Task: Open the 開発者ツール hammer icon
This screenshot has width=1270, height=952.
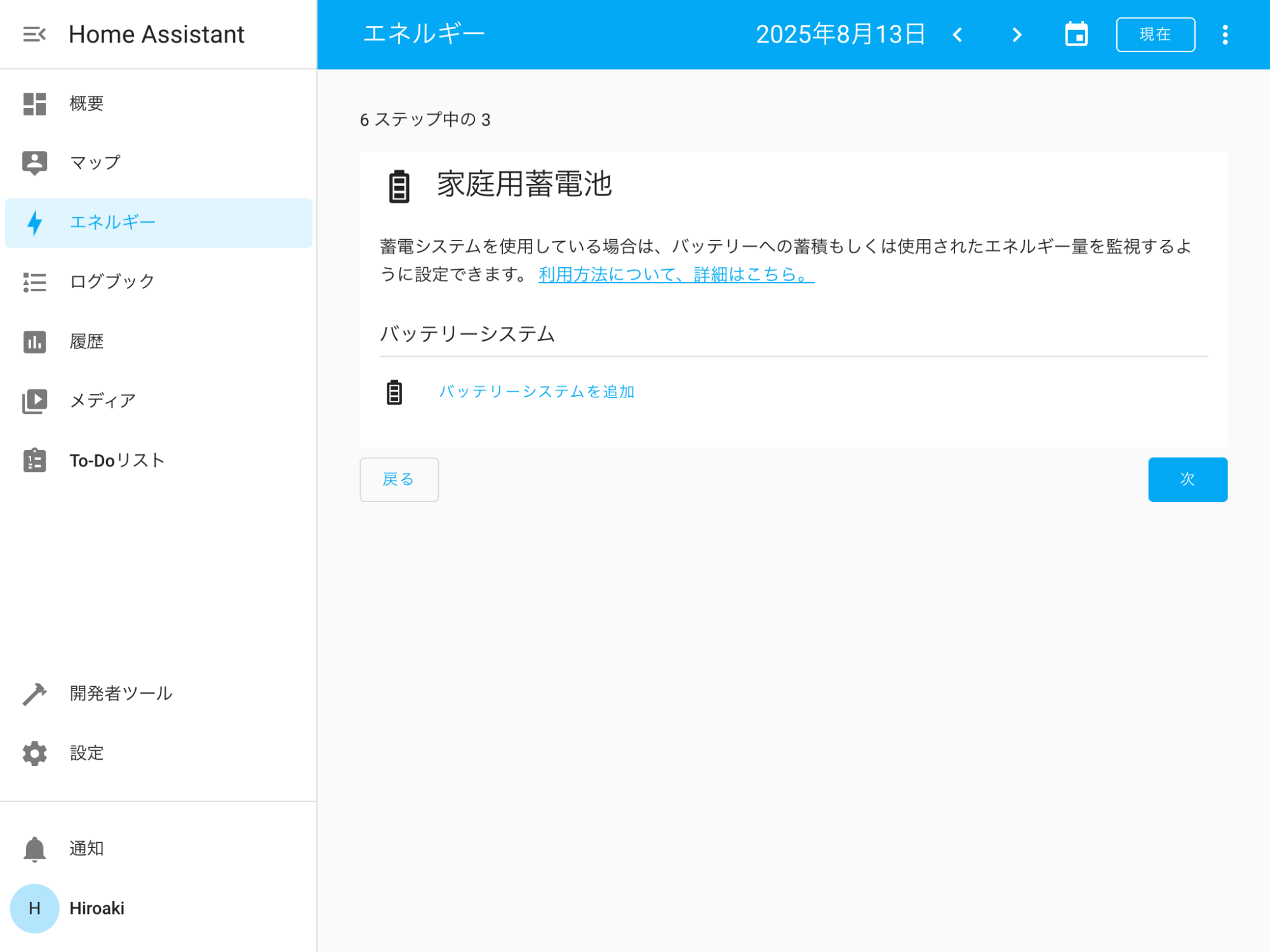Action: pos(34,694)
